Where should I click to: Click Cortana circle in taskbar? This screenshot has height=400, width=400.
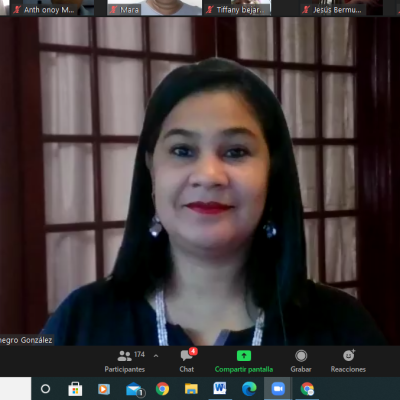coord(45,389)
